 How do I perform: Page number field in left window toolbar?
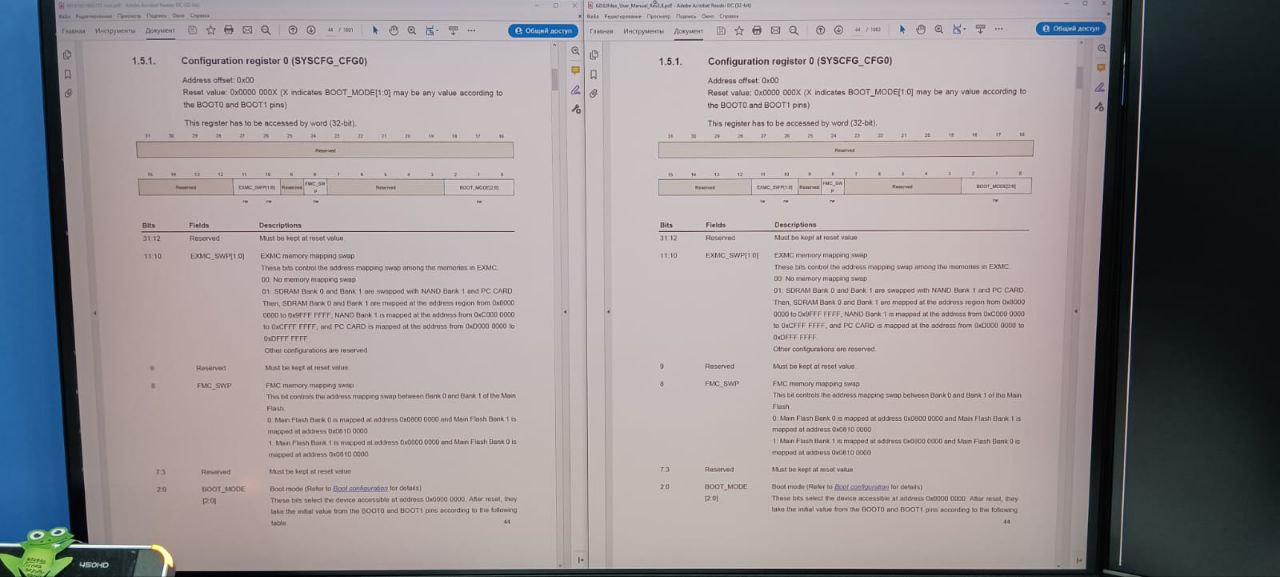pos(330,30)
